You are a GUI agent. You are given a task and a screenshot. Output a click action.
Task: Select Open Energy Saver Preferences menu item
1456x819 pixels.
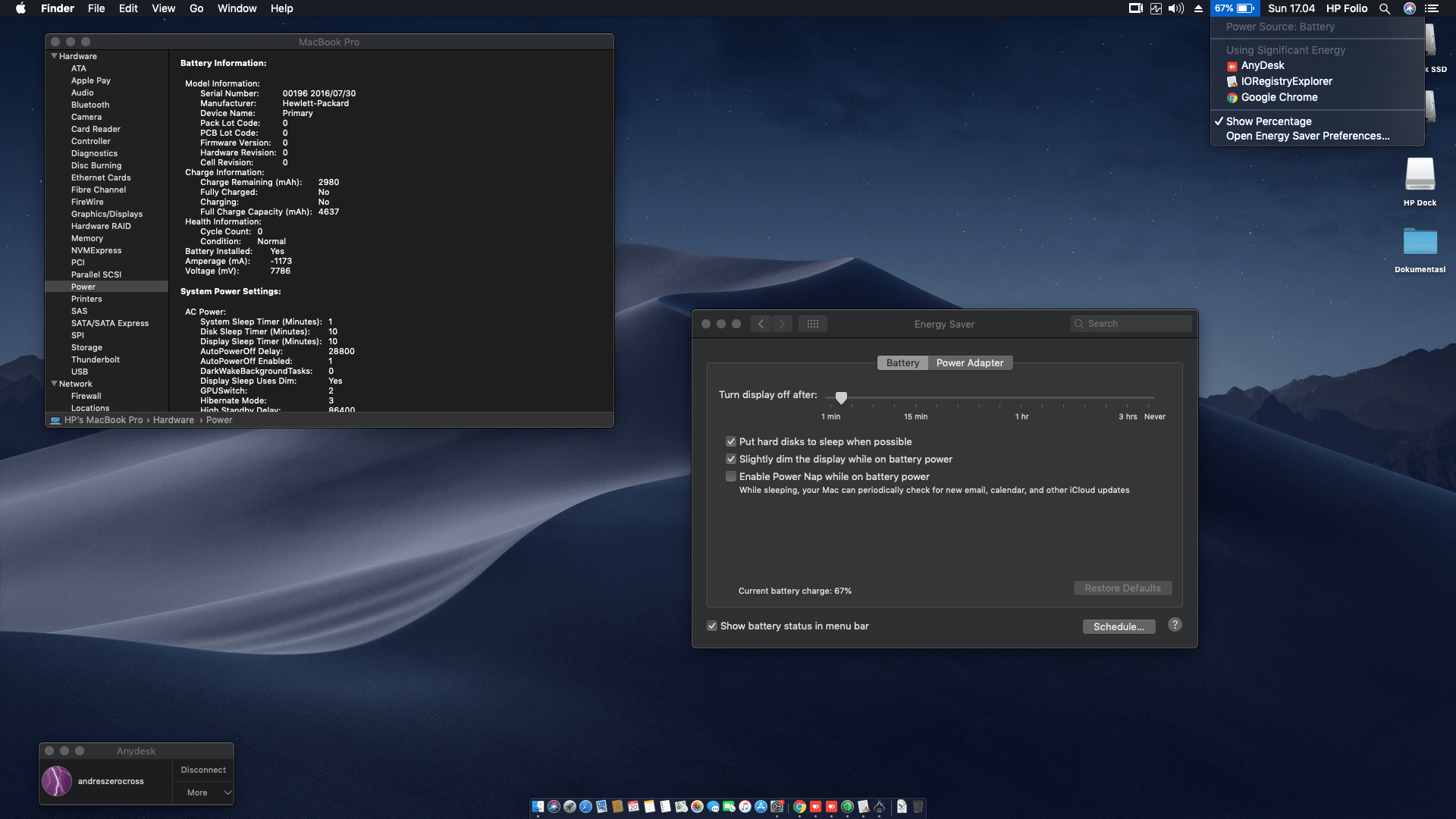click(x=1307, y=136)
